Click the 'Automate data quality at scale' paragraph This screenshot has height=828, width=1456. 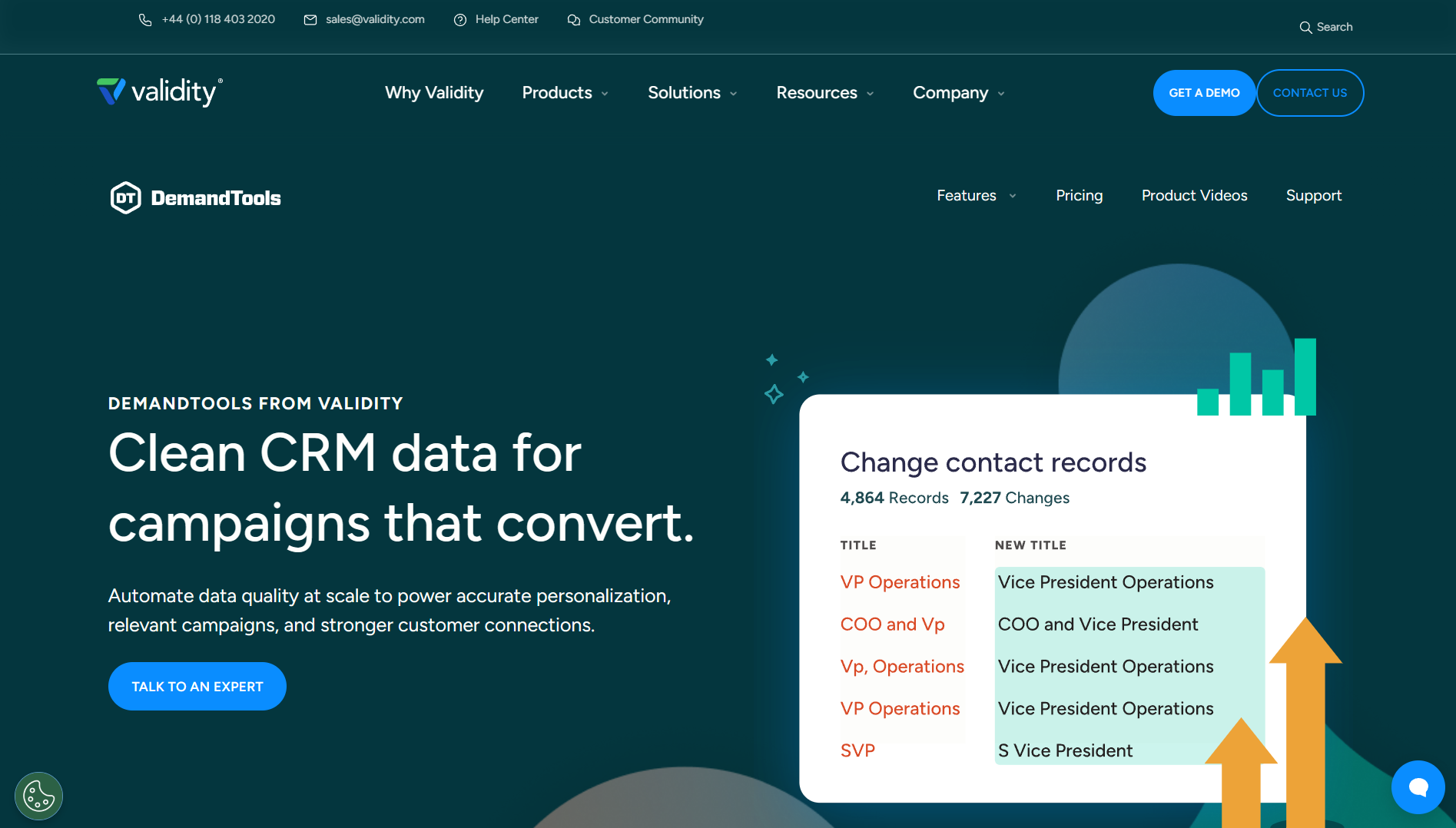click(390, 611)
